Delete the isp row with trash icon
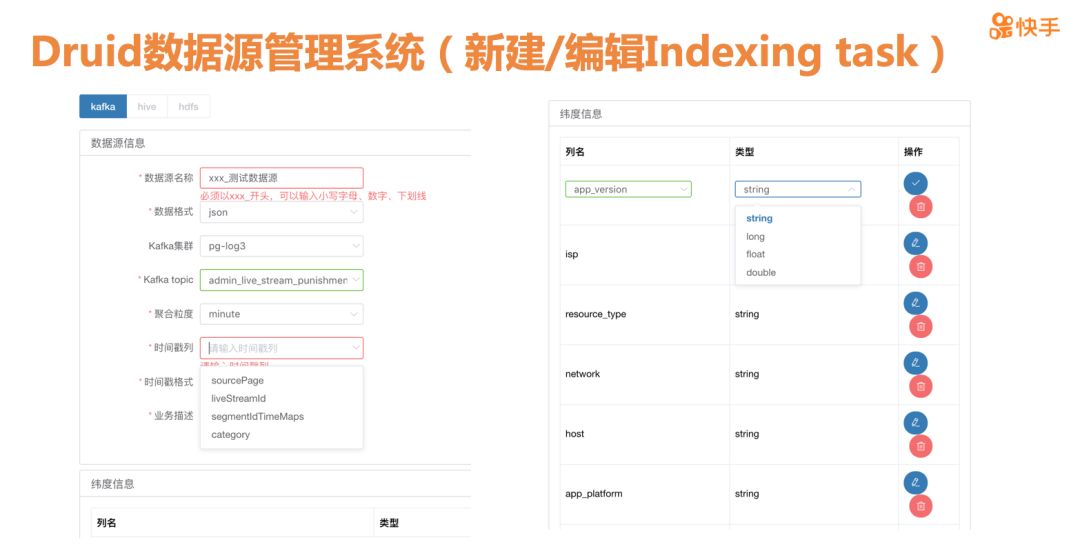 (921, 267)
